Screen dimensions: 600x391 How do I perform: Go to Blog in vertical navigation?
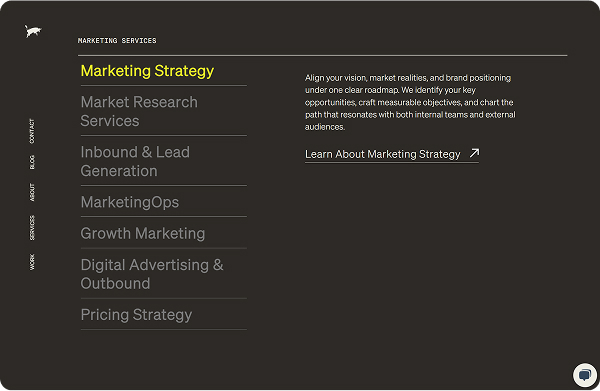point(32,162)
